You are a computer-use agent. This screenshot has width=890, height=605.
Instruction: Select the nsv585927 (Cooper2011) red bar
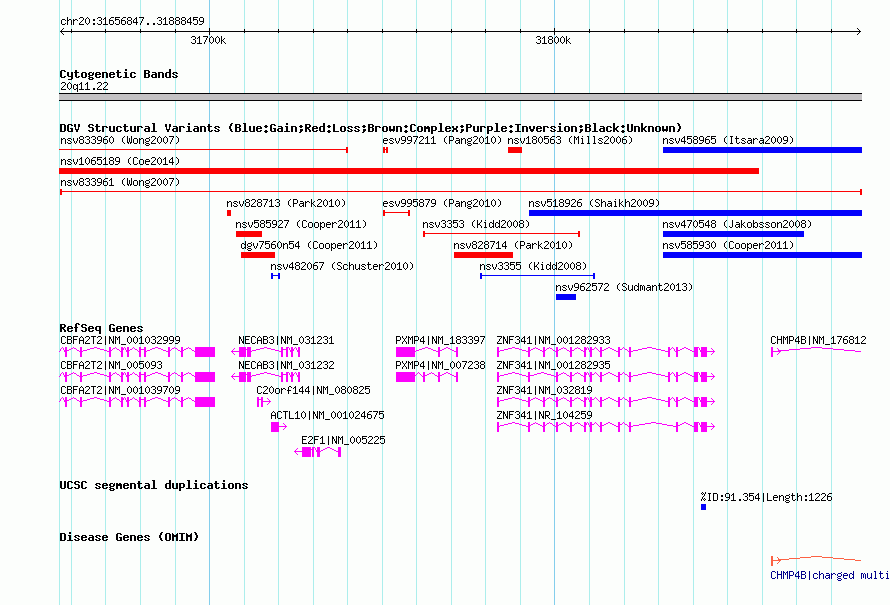pos(249,234)
